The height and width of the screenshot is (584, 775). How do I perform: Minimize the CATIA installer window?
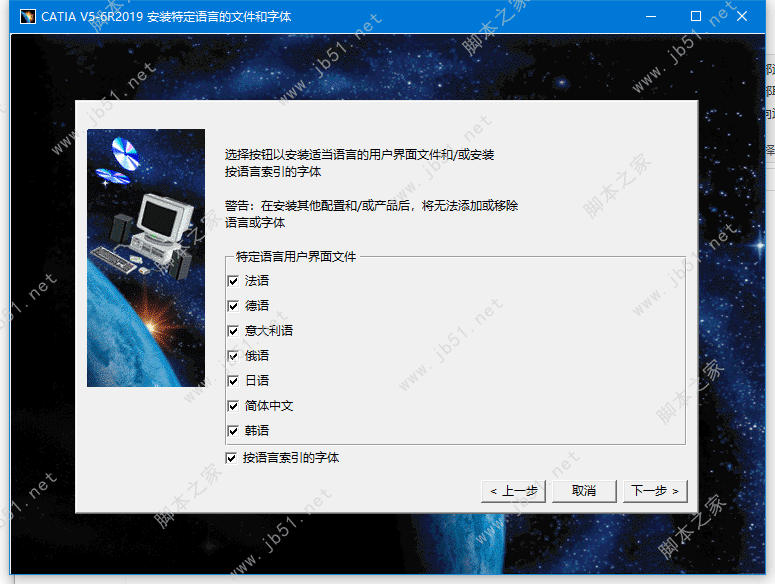651,16
